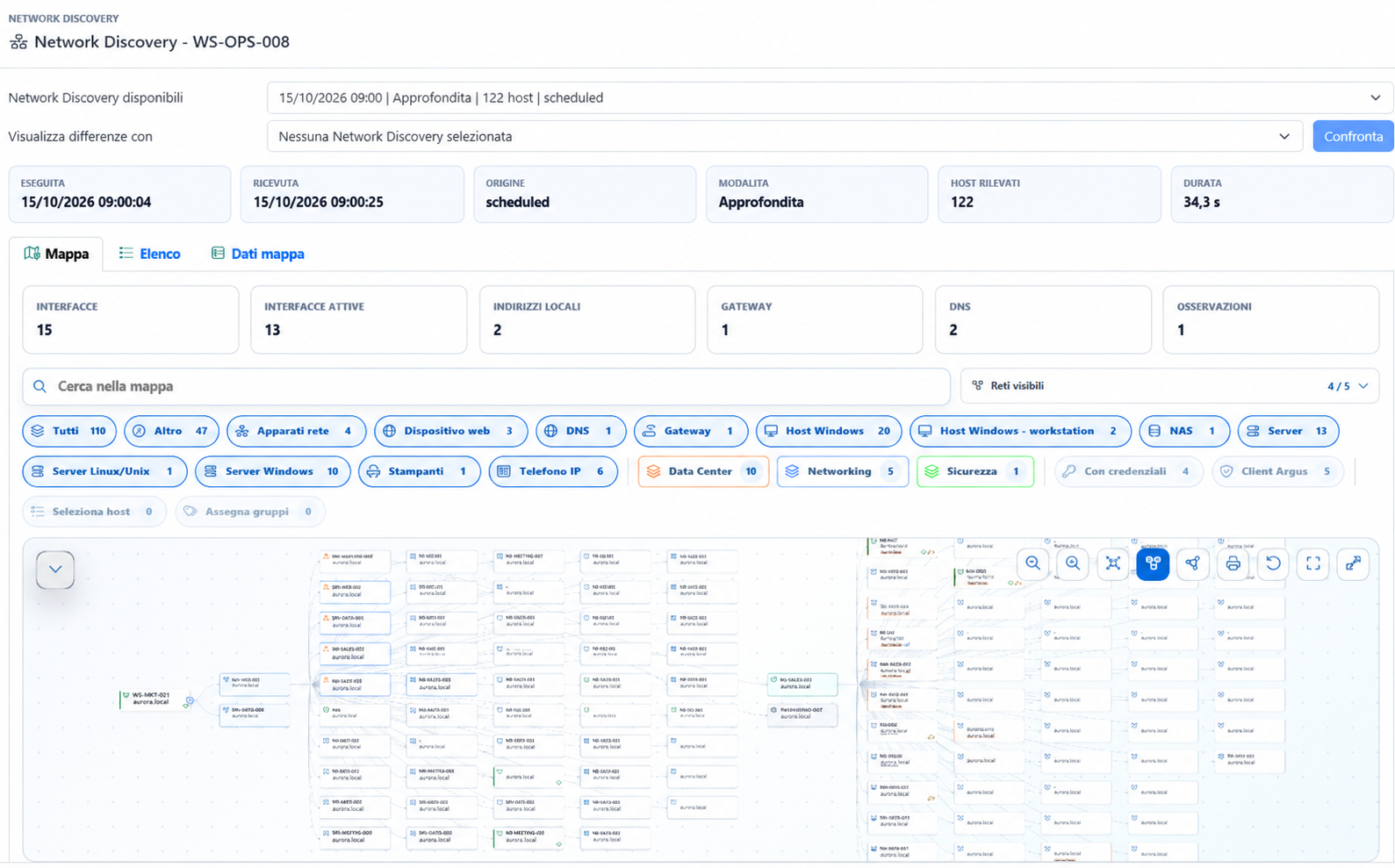
Task: Click the search magnifier icon
Action: click(40, 386)
